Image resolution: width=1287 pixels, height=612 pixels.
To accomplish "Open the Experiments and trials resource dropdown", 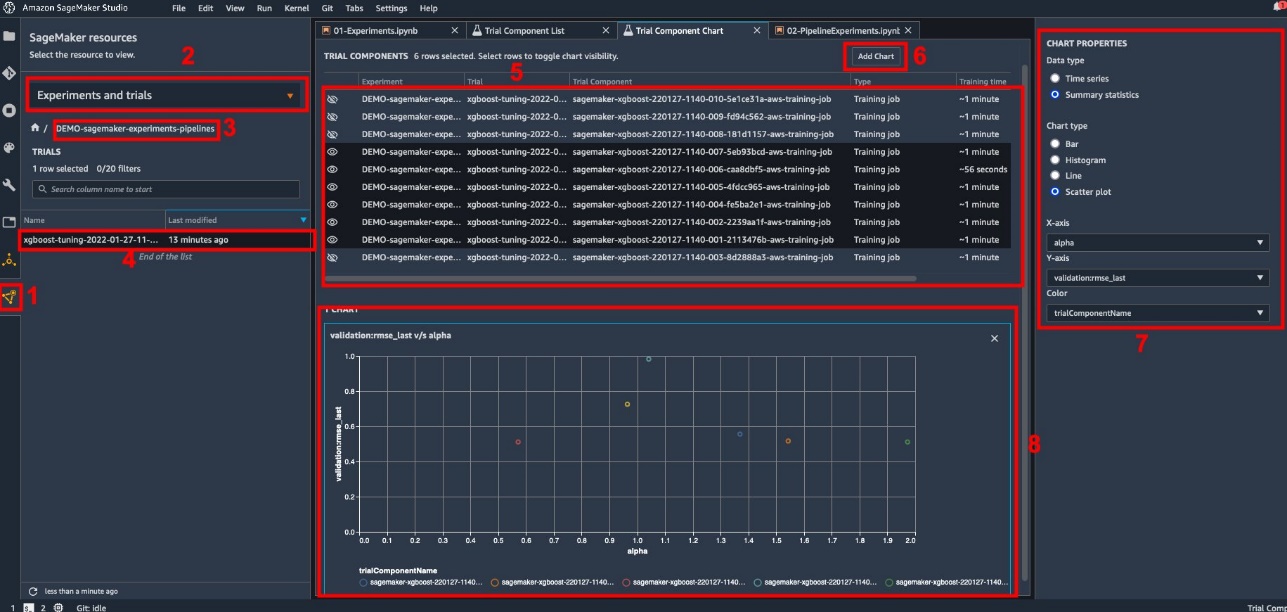I will point(166,96).
